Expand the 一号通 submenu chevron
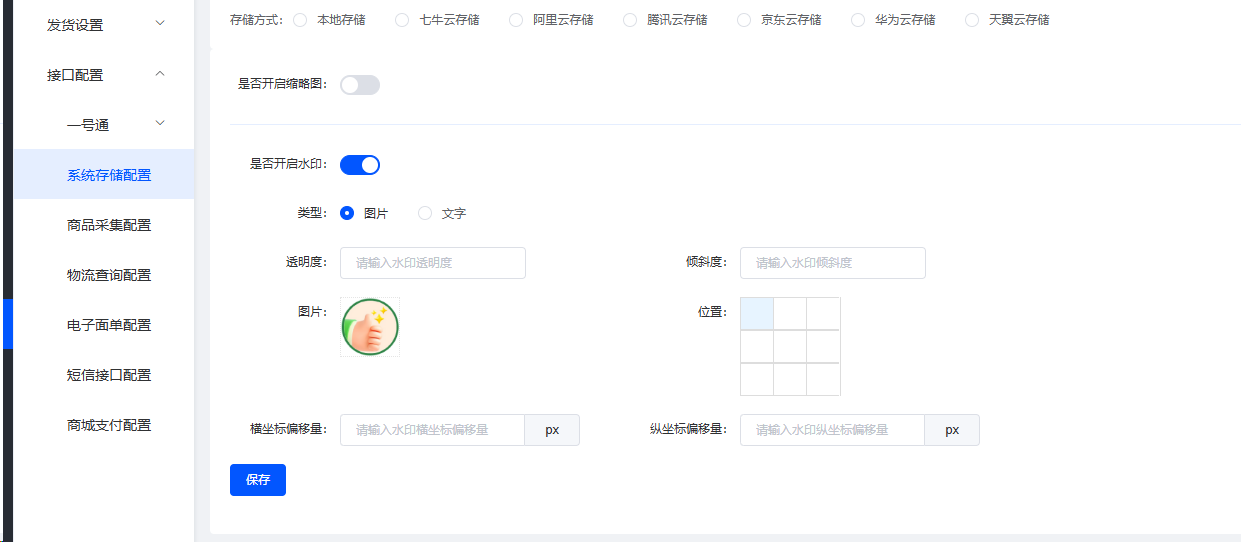The image size is (1241, 542). pyautogui.click(x=160, y=124)
